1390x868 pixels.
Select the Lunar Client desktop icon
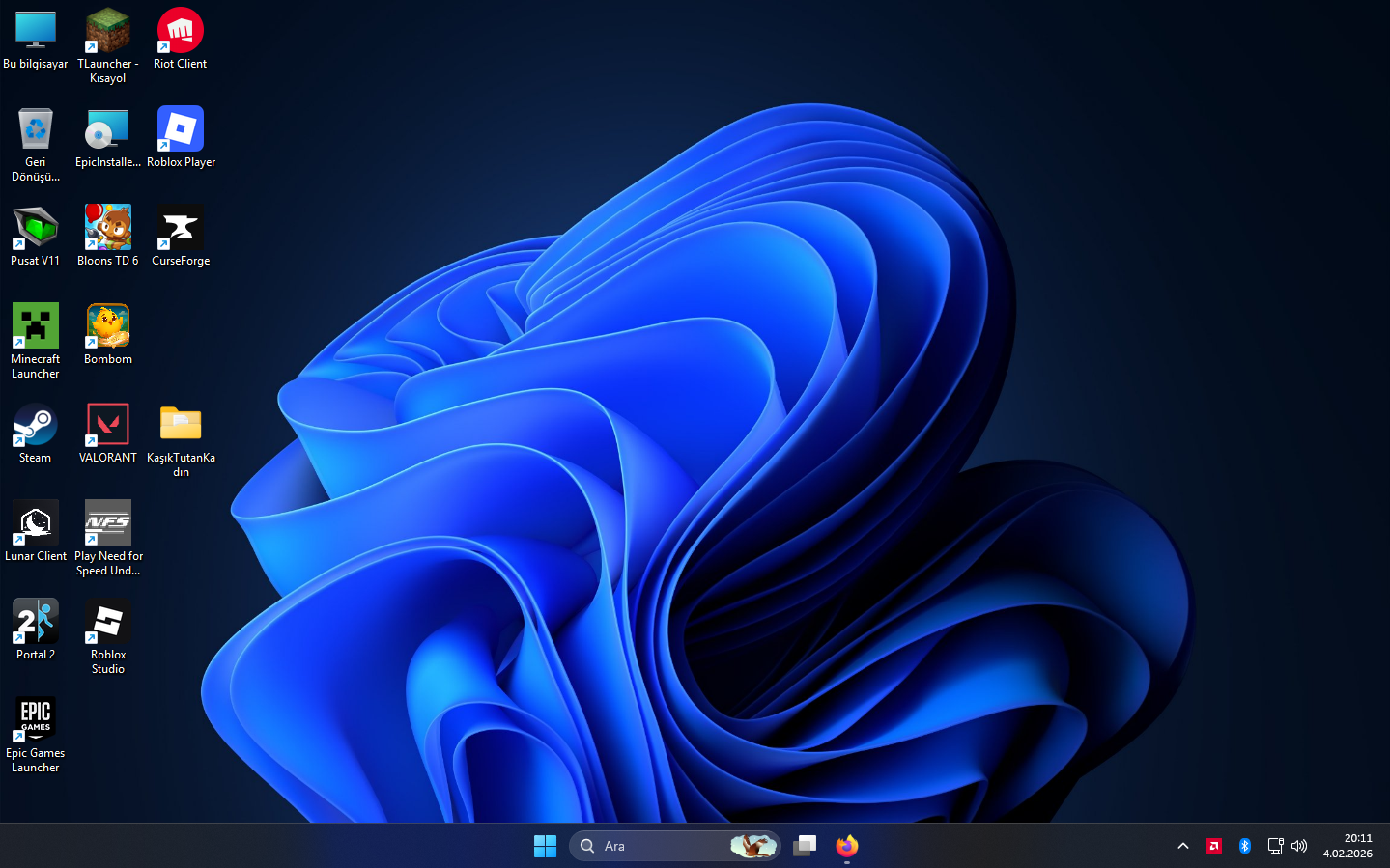click(x=36, y=523)
